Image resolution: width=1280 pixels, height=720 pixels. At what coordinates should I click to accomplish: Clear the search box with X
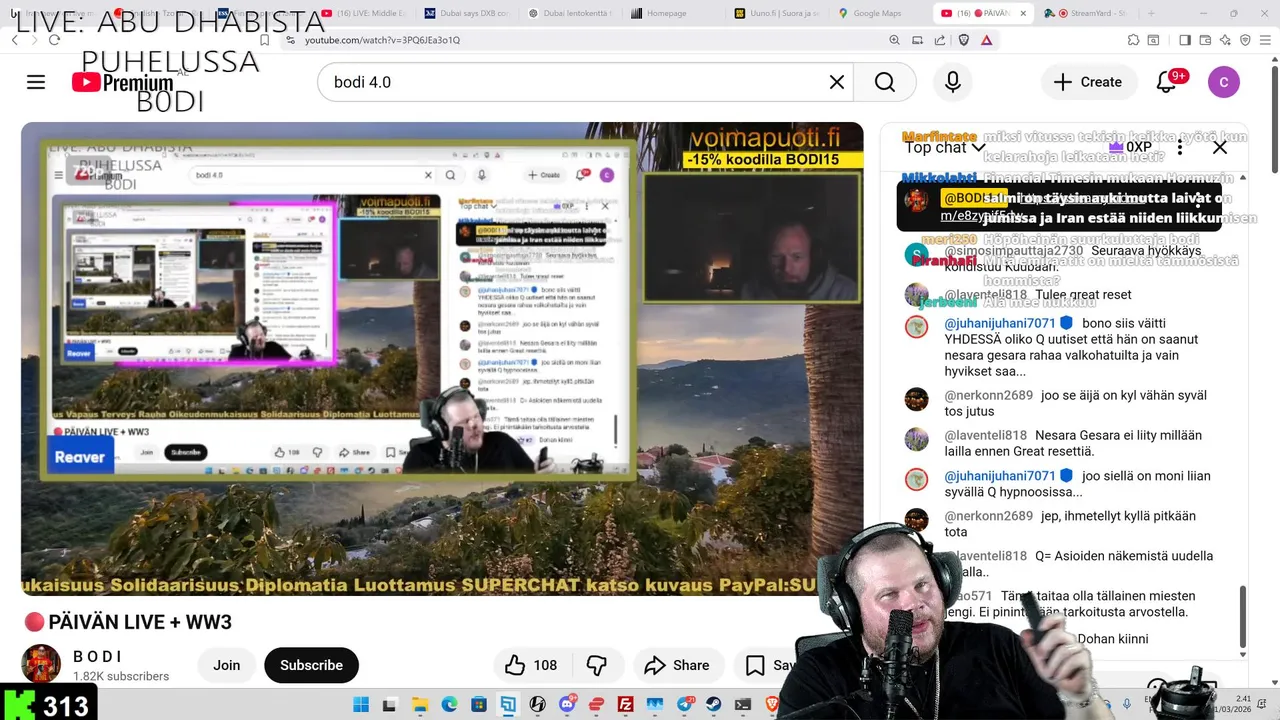[837, 82]
